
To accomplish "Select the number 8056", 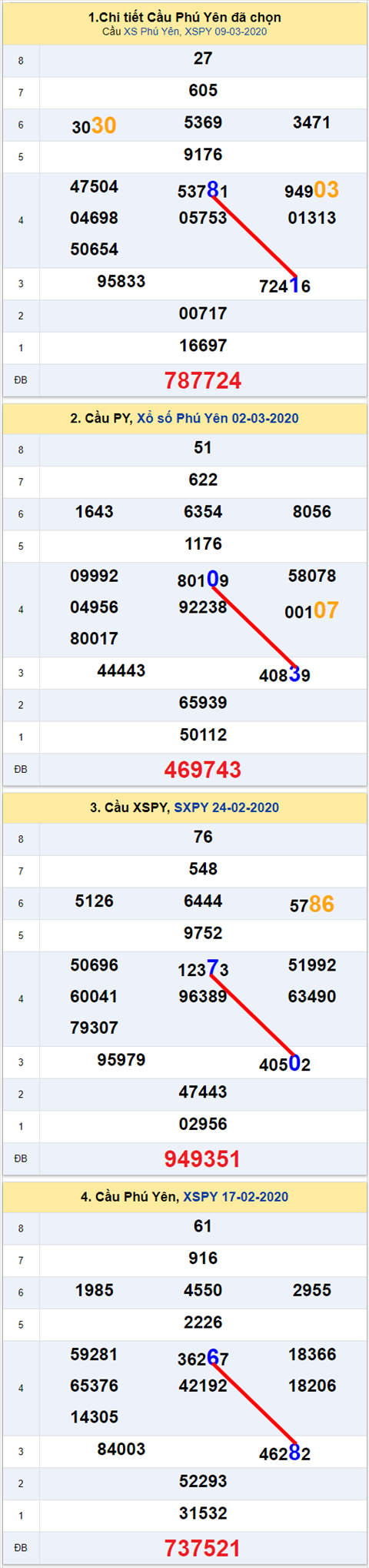I will pos(312,512).
